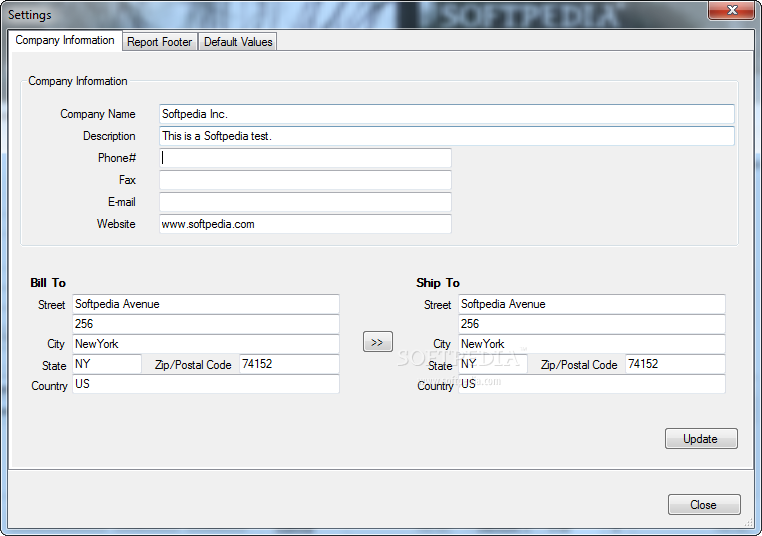Select the Bill To City field

pyautogui.click(x=206, y=344)
